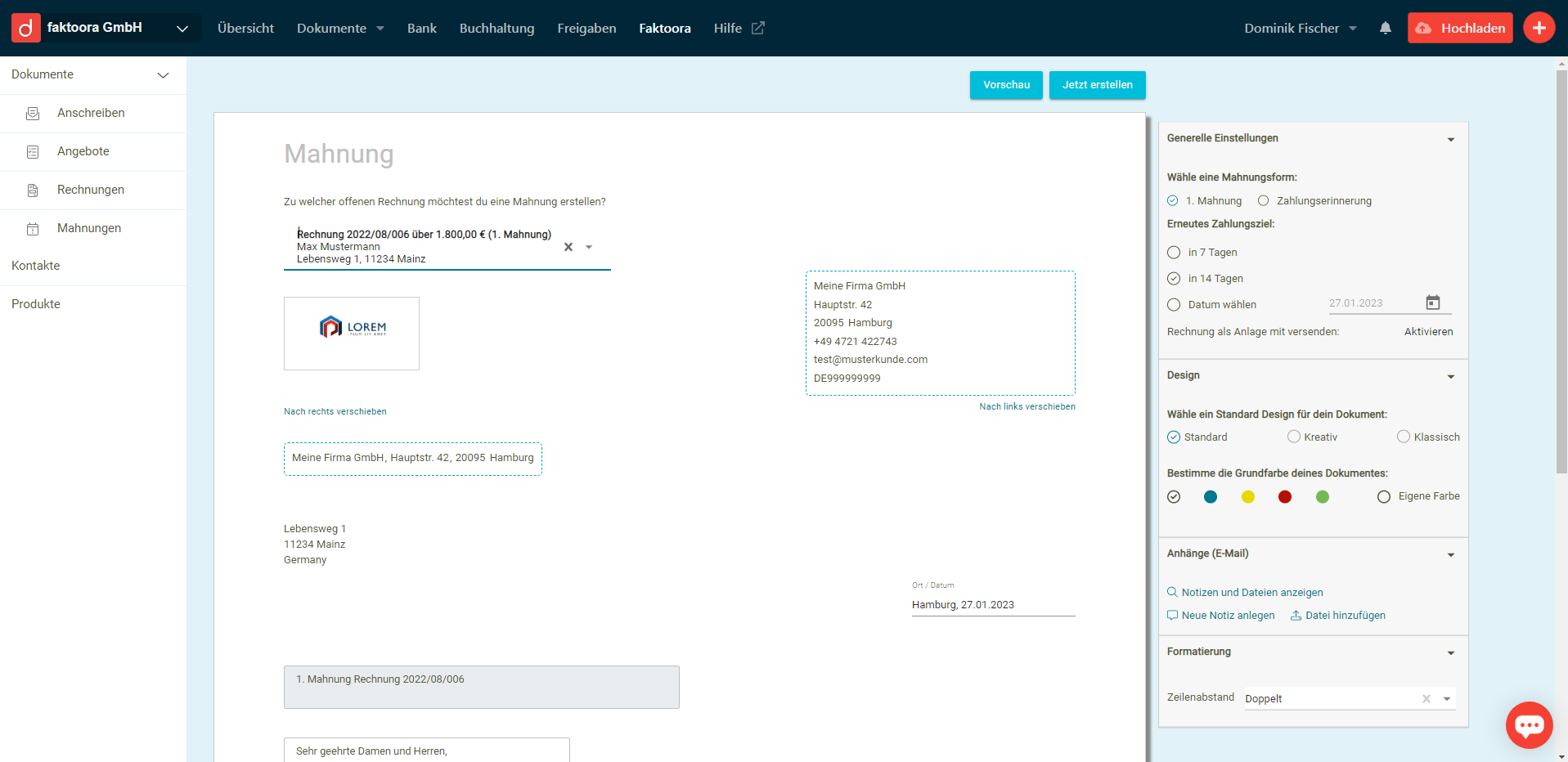Pick the red base color swatch

coord(1285,497)
